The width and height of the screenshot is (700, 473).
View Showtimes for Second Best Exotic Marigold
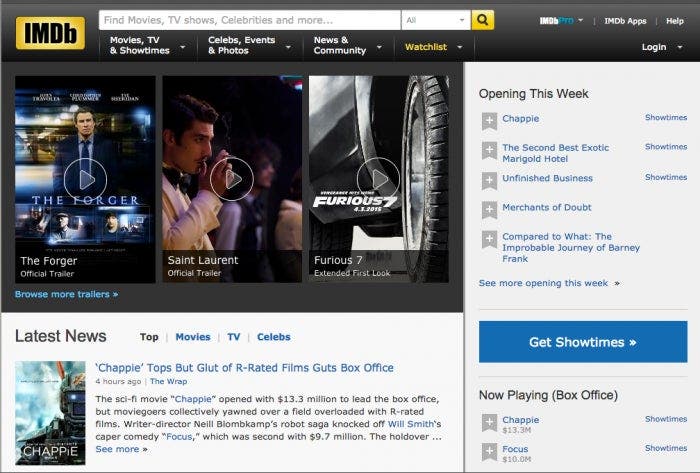666,146
